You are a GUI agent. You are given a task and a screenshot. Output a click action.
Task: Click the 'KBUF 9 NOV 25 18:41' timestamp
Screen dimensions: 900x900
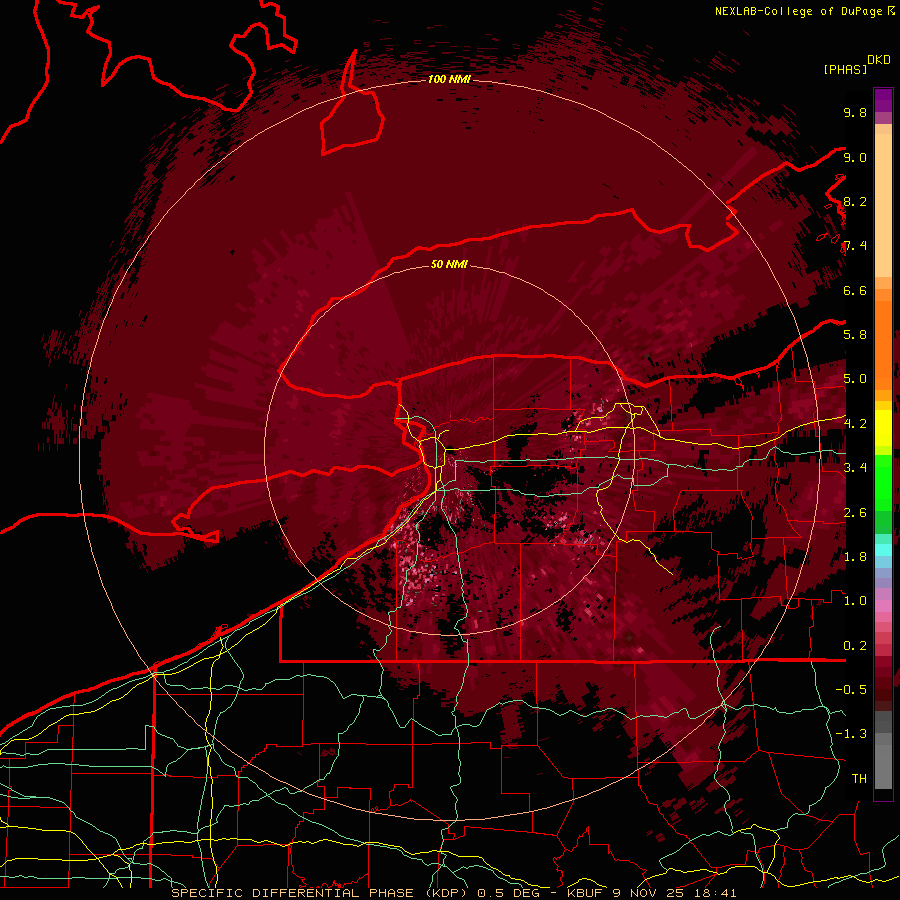coord(651,893)
